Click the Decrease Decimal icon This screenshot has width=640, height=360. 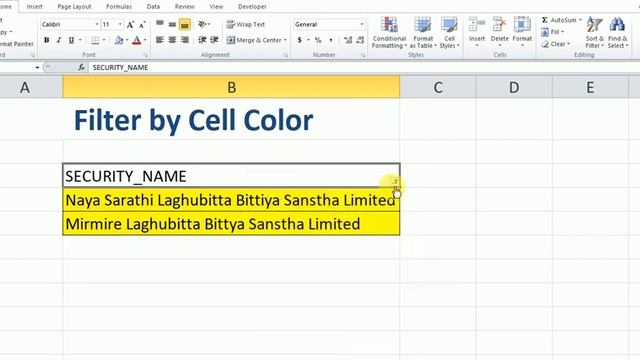point(360,40)
